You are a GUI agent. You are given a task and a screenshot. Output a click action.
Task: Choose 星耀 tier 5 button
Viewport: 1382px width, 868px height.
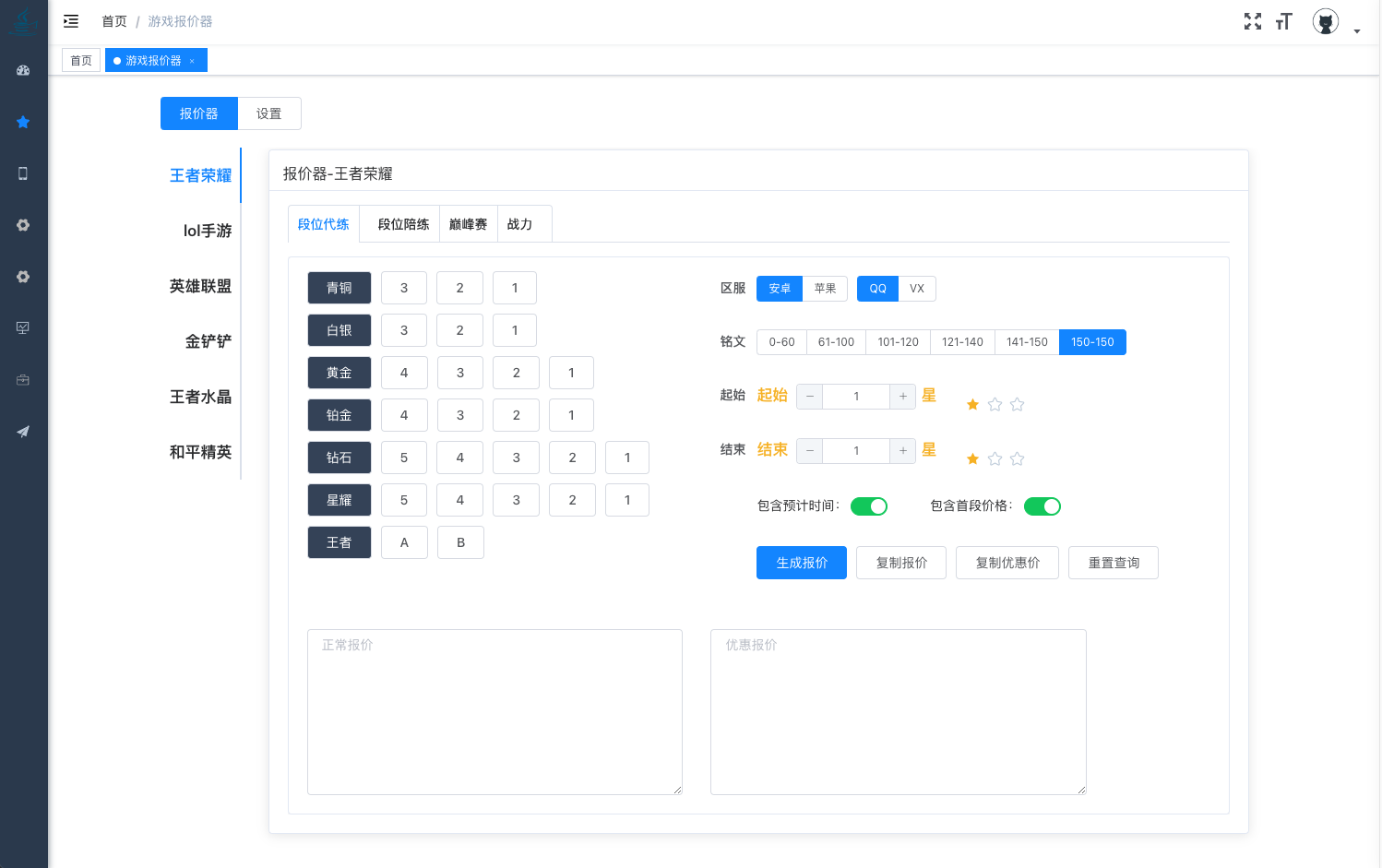(404, 500)
